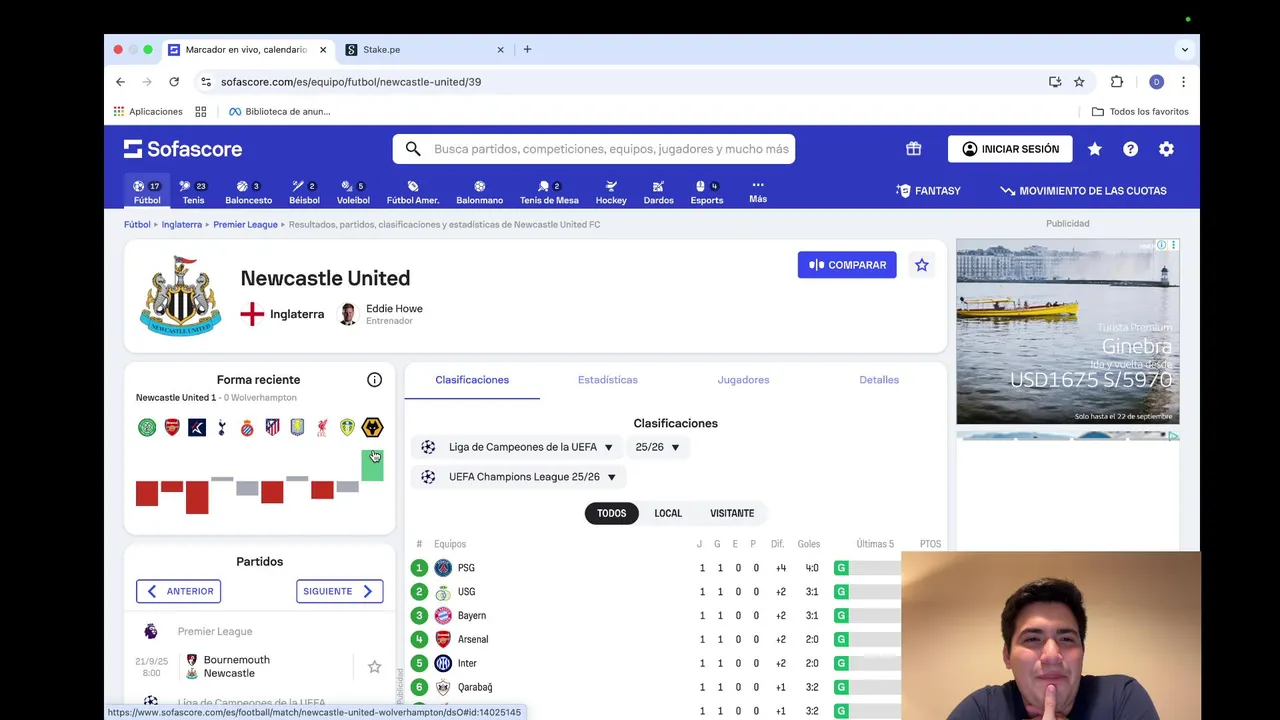Open a new browser tab
This screenshot has height=720, width=1280.
pyautogui.click(x=527, y=50)
